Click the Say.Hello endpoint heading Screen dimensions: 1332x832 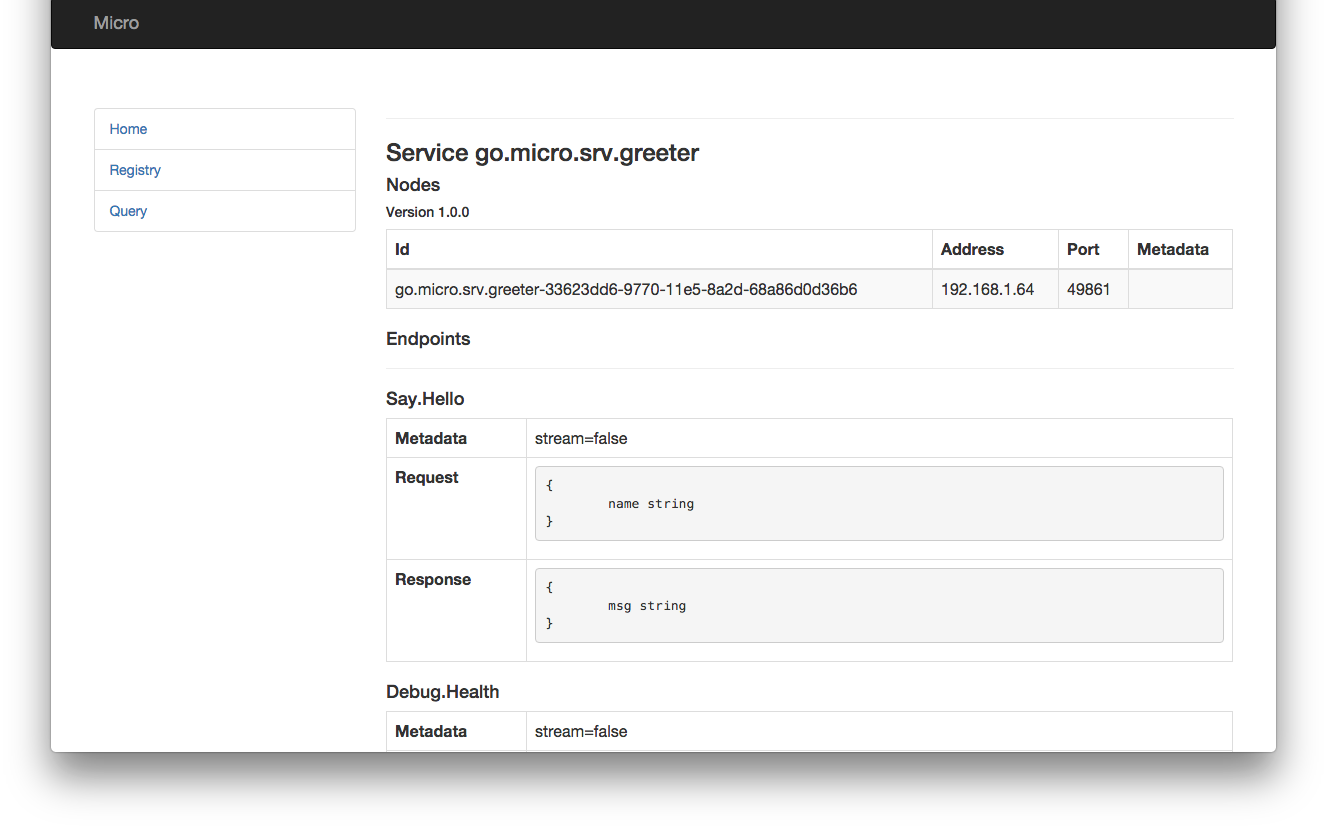(425, 399)
